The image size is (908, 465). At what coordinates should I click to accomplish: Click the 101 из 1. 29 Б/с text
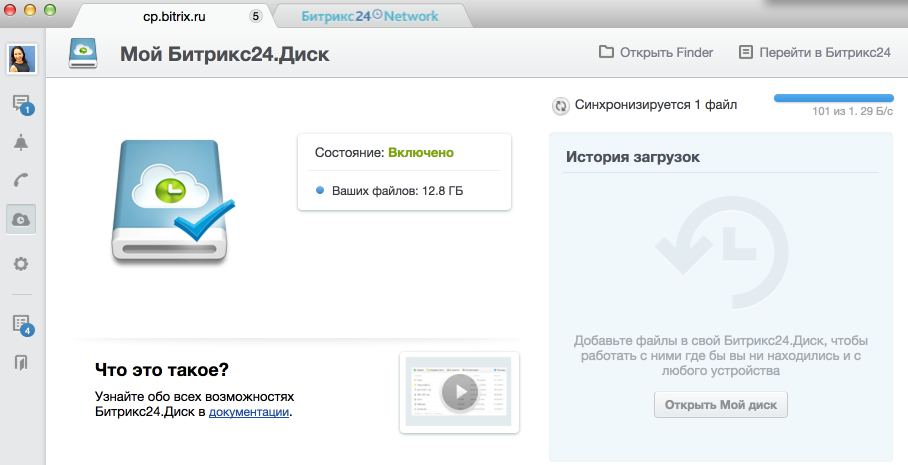pos(852,111)
